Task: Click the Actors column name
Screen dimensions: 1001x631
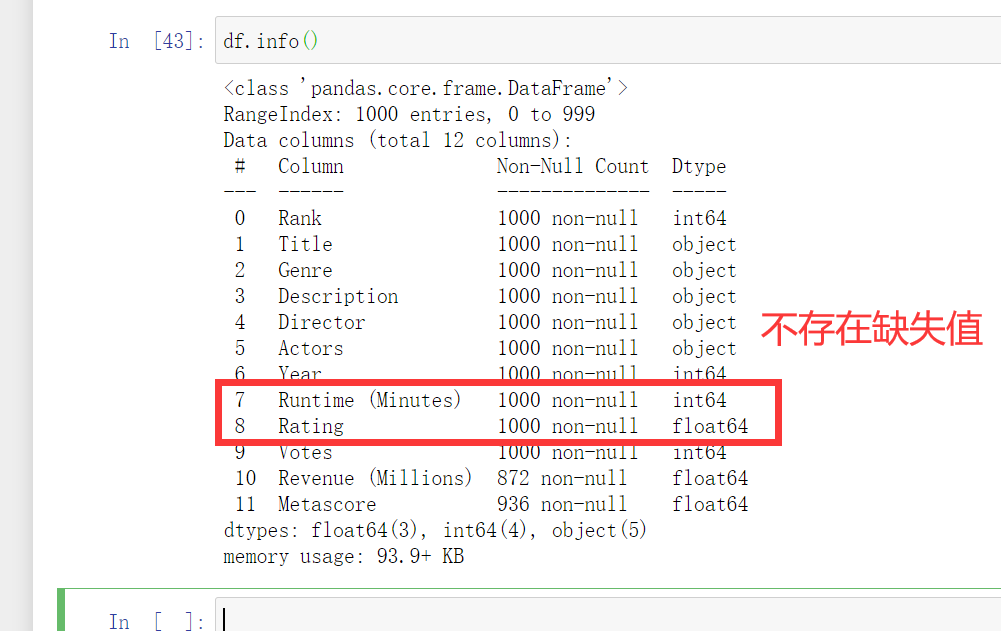Action: pos(311,349)
